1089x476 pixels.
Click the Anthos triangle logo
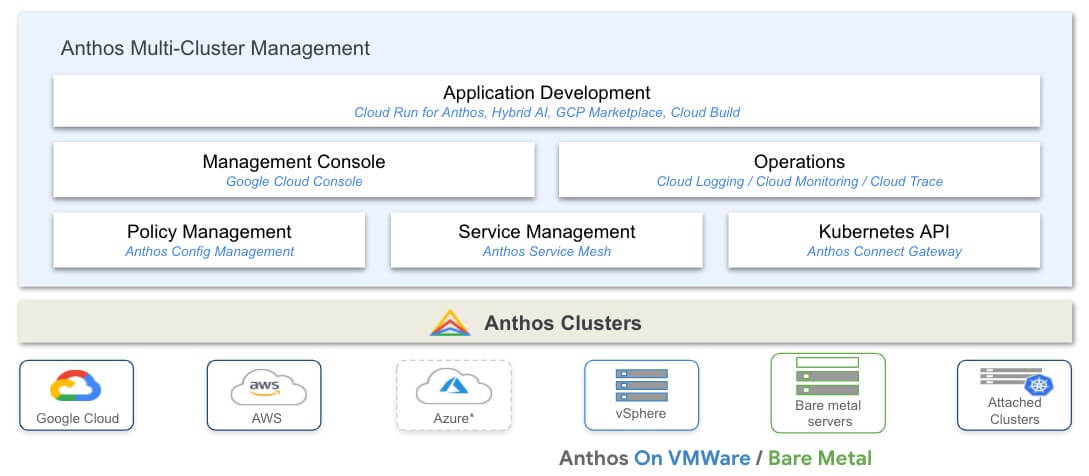[x=450, y=323]
